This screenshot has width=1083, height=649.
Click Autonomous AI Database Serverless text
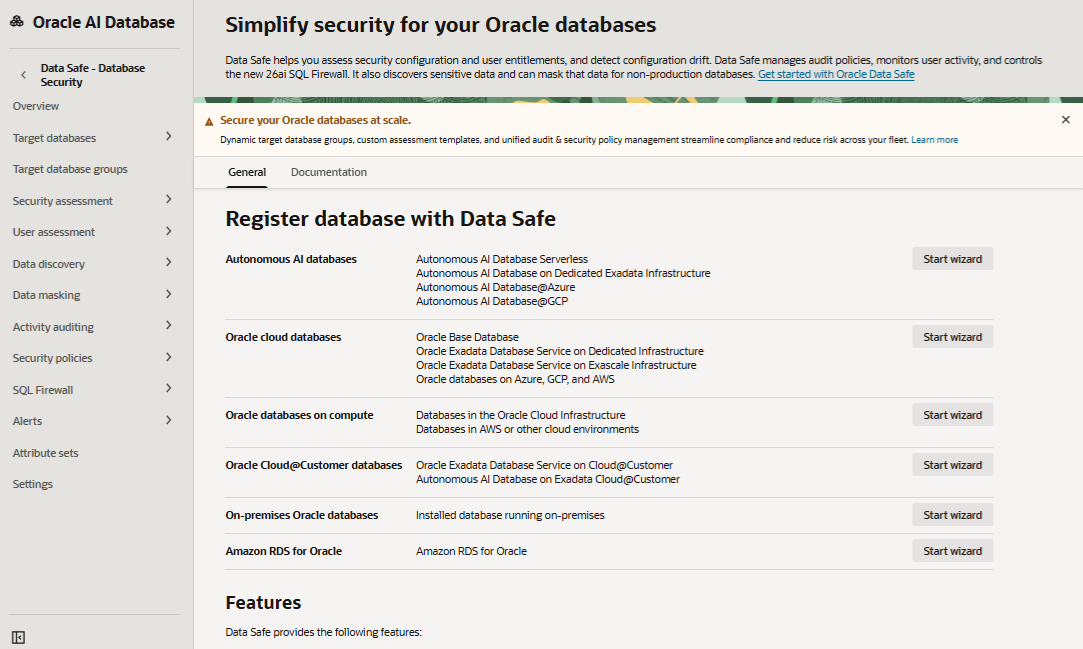coord(502,259)
